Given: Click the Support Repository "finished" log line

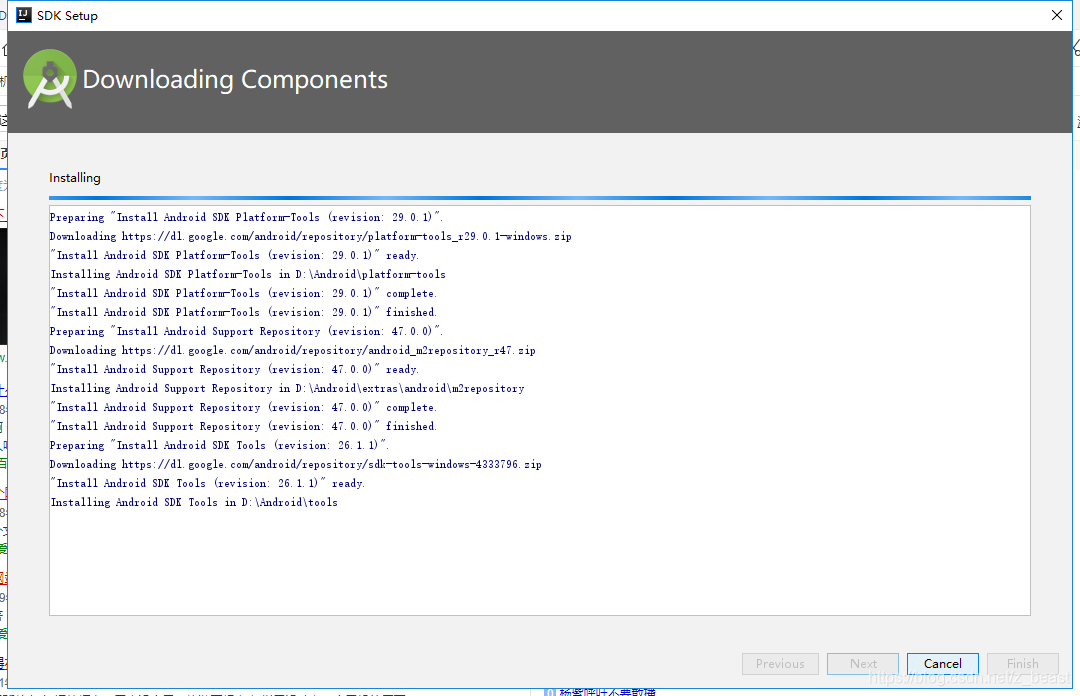Looking at the screenshot, I should [243, 427].
